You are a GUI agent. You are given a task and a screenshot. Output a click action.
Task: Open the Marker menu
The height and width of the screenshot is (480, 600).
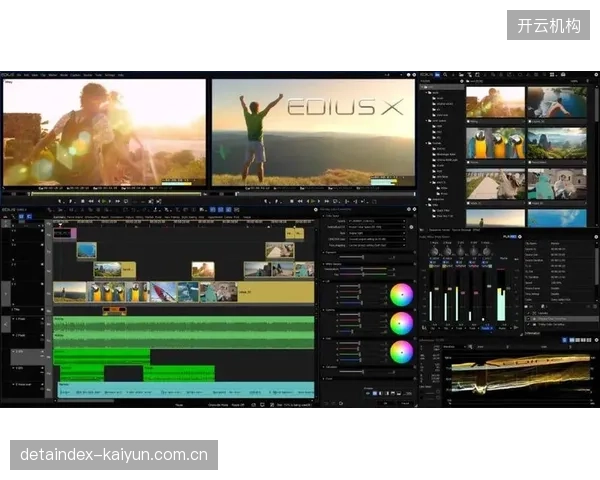(52, 75)
